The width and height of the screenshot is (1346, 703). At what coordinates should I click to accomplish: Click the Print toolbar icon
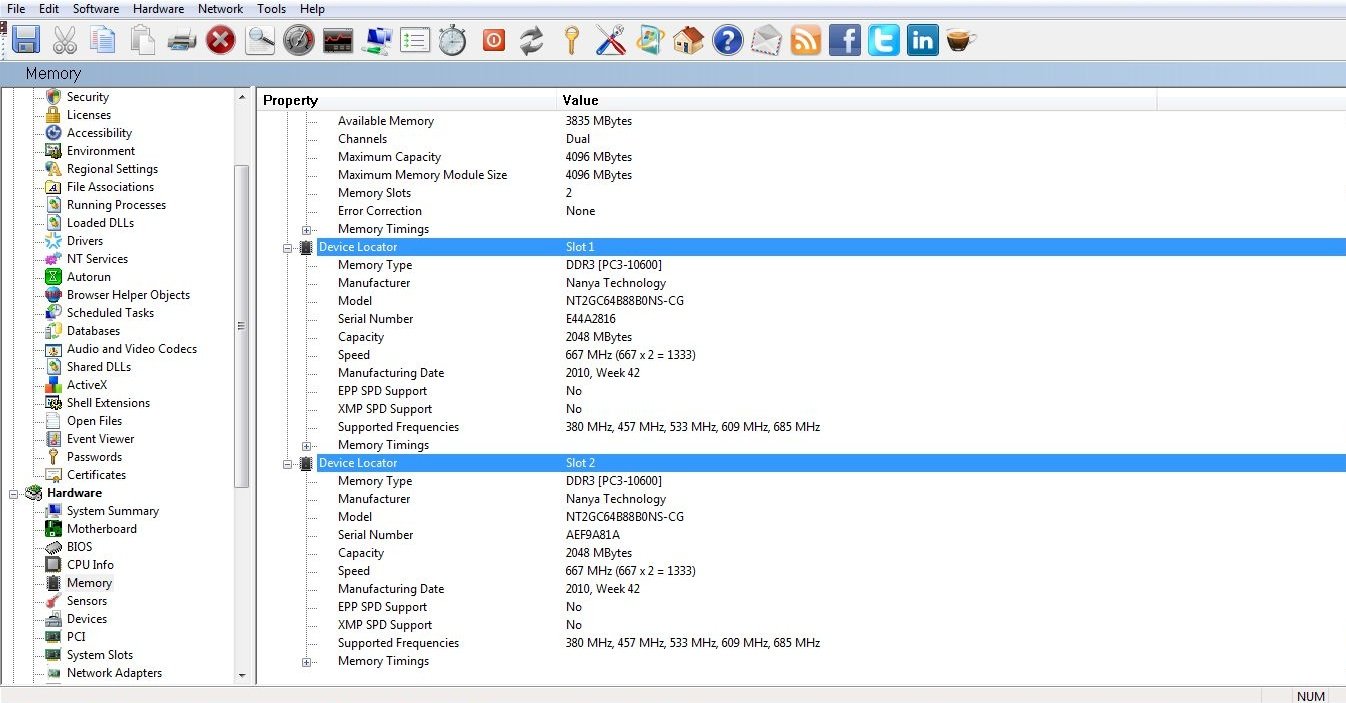[x=181, y=41]
